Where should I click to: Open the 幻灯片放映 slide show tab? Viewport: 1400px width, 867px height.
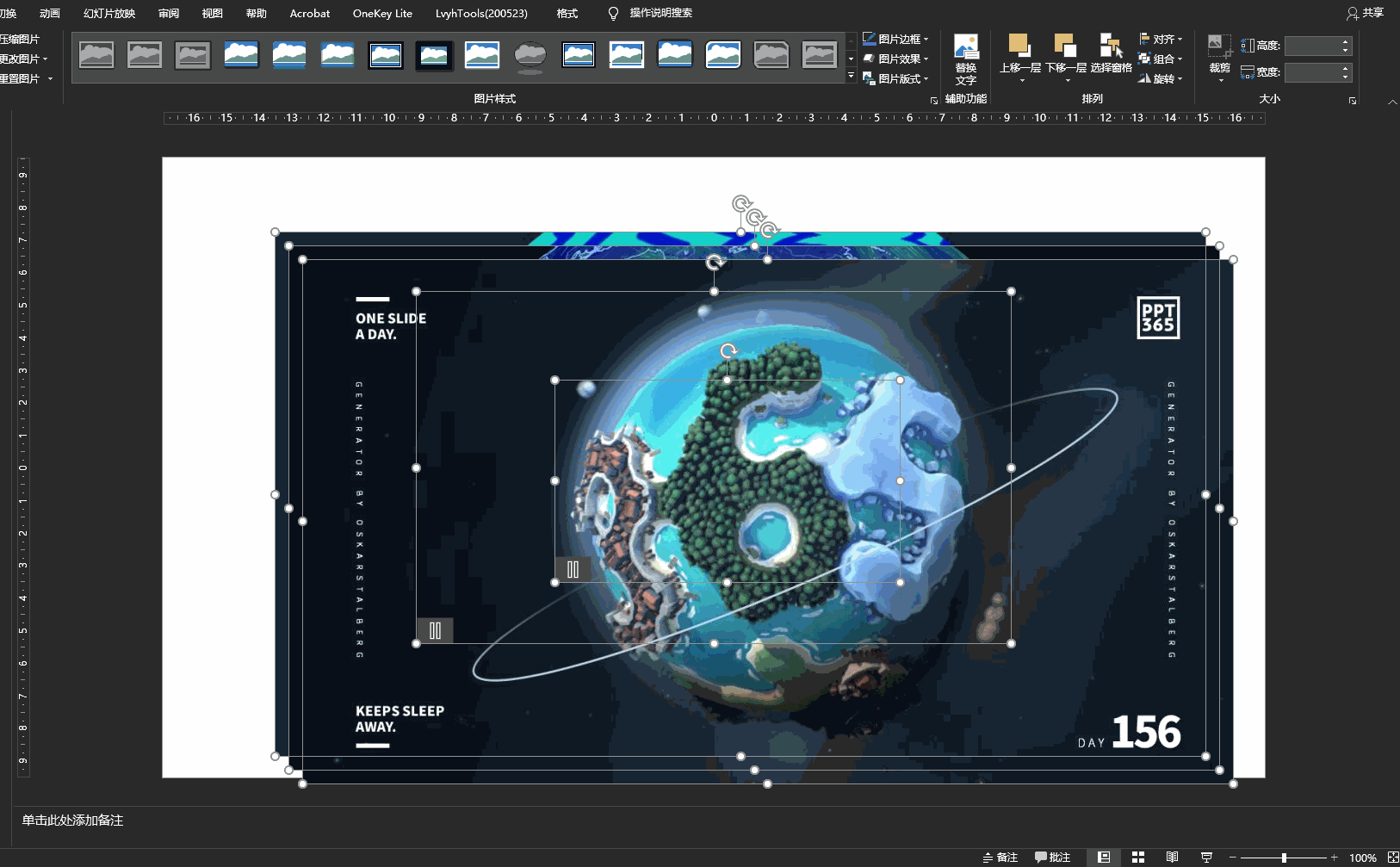click(109, 13)
